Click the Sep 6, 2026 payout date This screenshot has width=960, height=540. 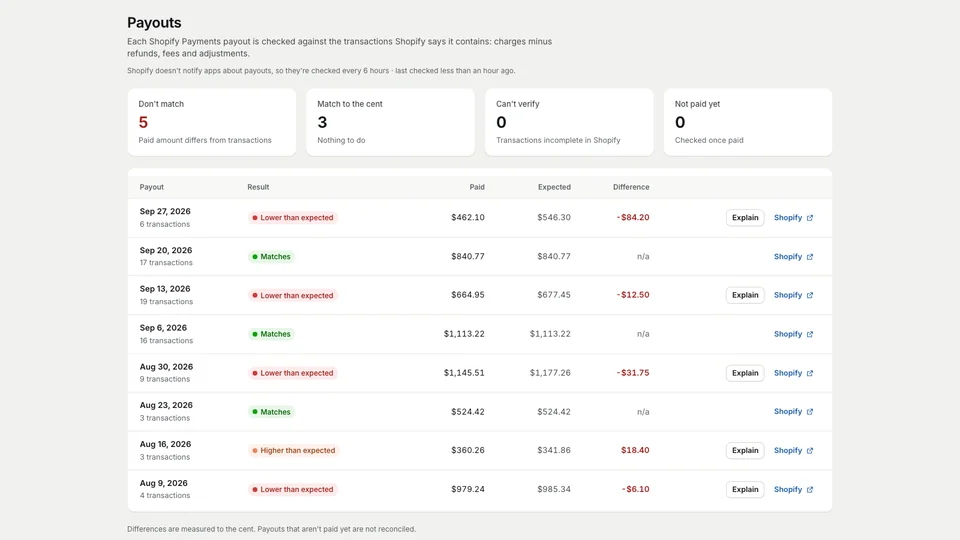click(x=163, y=328)
